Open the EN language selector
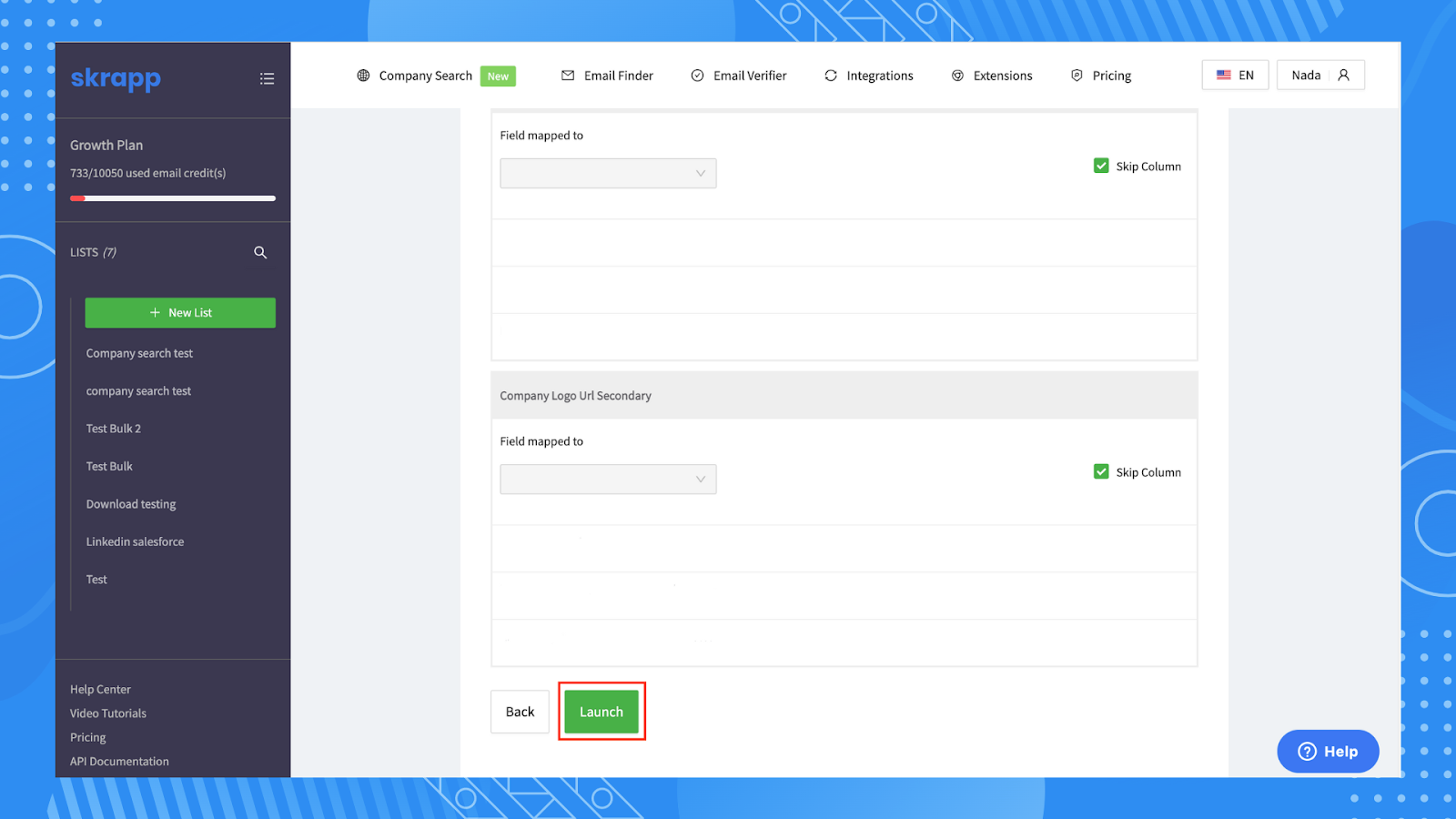1456x819 pixels. click(x=1235, y=76)
